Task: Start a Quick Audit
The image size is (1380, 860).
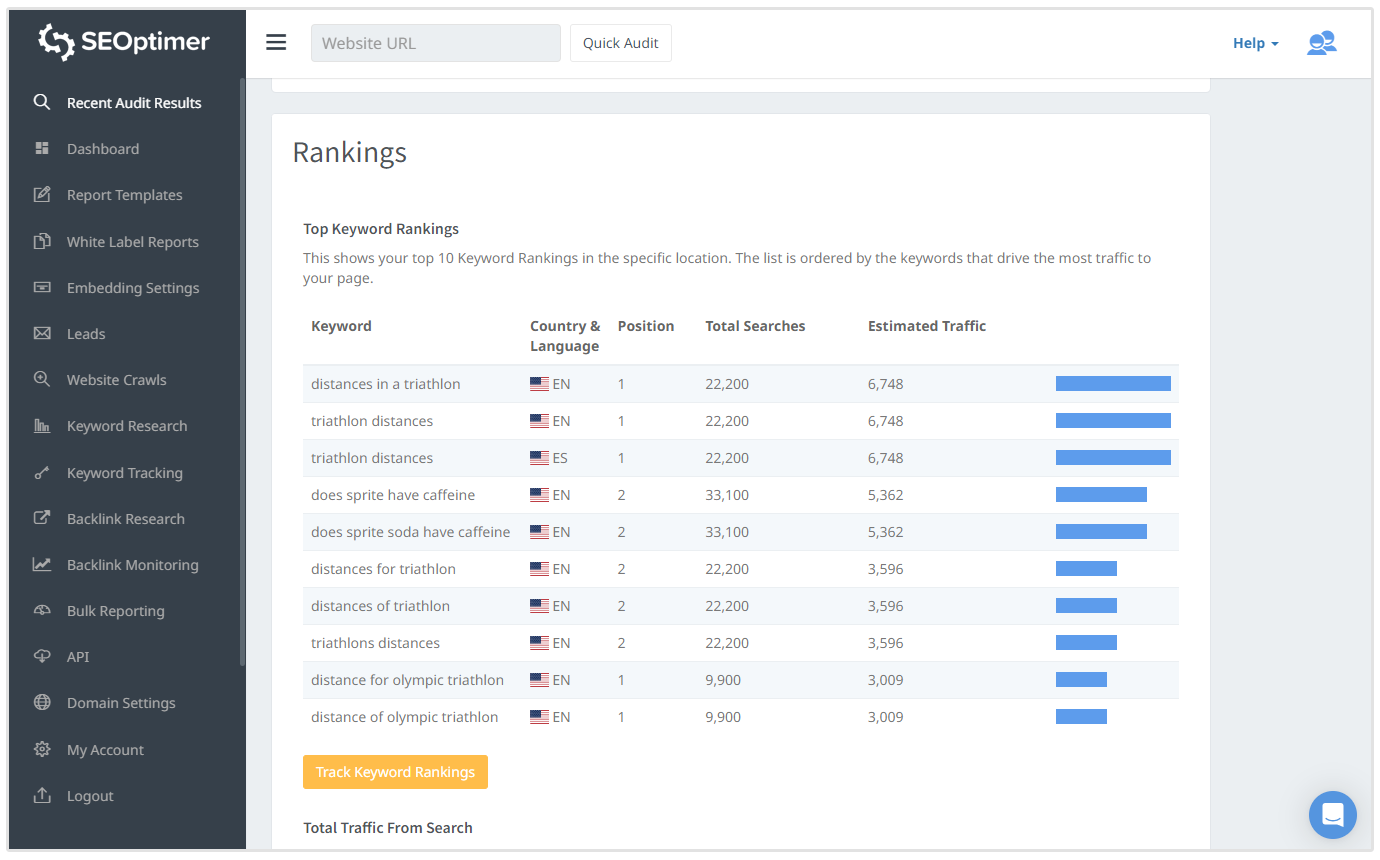Action: 620,43
